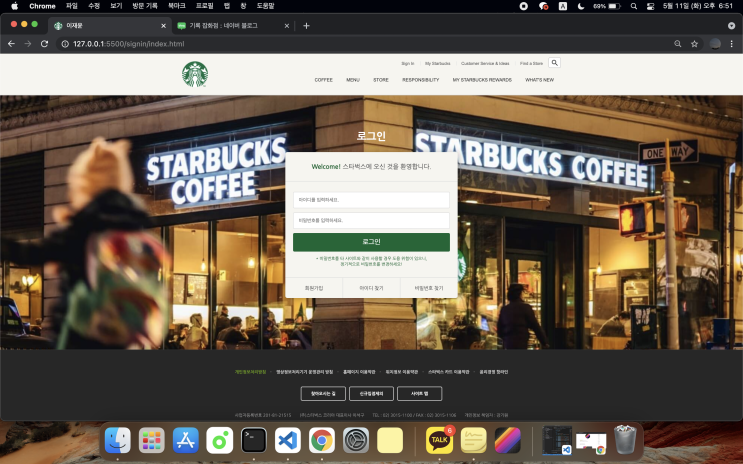Screen dimensions: 743x464
Task: Open the Notes app in dock
Action: click(x=473, y=440)
